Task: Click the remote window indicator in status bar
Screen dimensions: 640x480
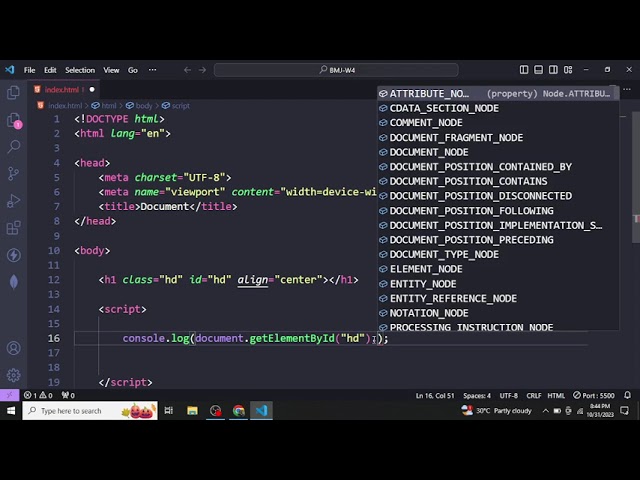Action: click(x=9, y=395)
